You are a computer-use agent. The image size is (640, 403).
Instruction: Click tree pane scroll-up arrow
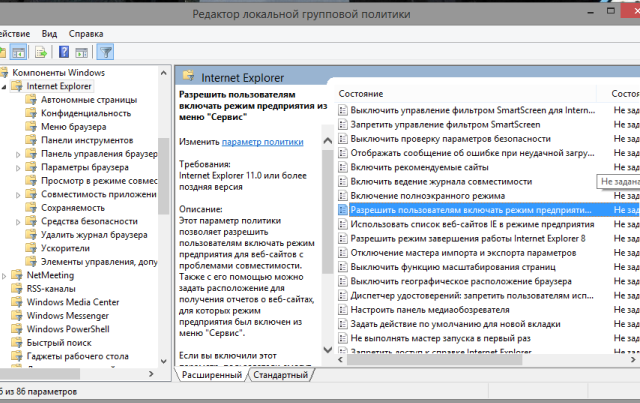164,73
